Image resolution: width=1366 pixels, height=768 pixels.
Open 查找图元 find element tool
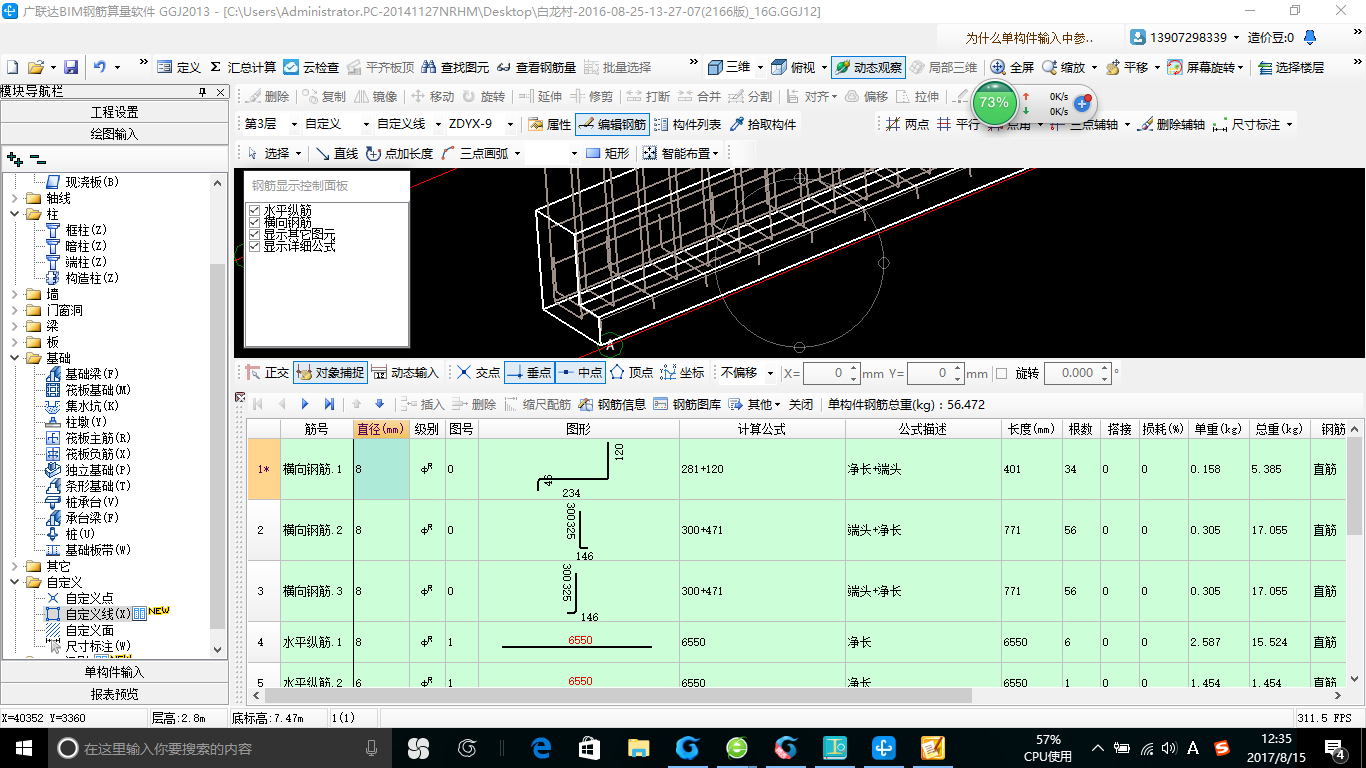click(x=456, y=67)
